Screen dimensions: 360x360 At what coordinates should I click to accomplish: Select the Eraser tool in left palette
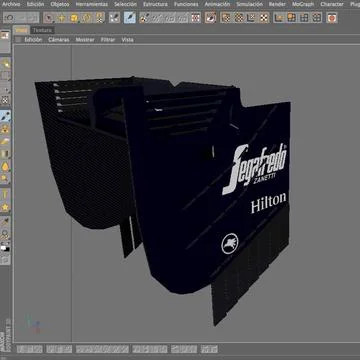point(5,141)
